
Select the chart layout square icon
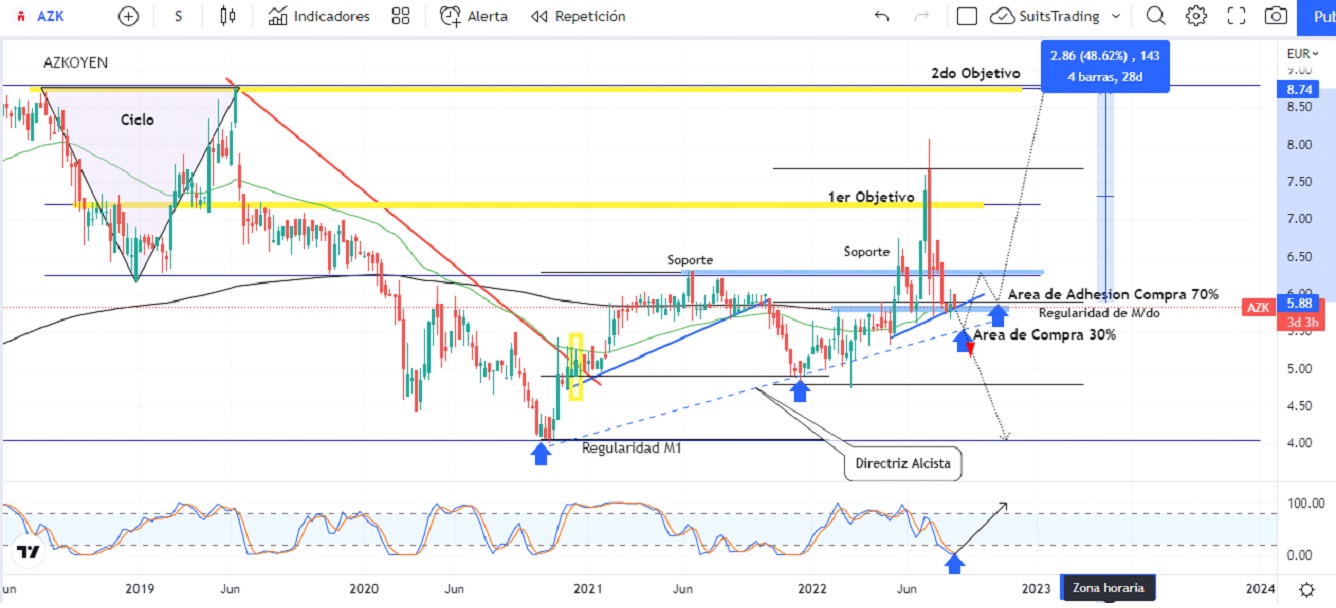[966, 16]
